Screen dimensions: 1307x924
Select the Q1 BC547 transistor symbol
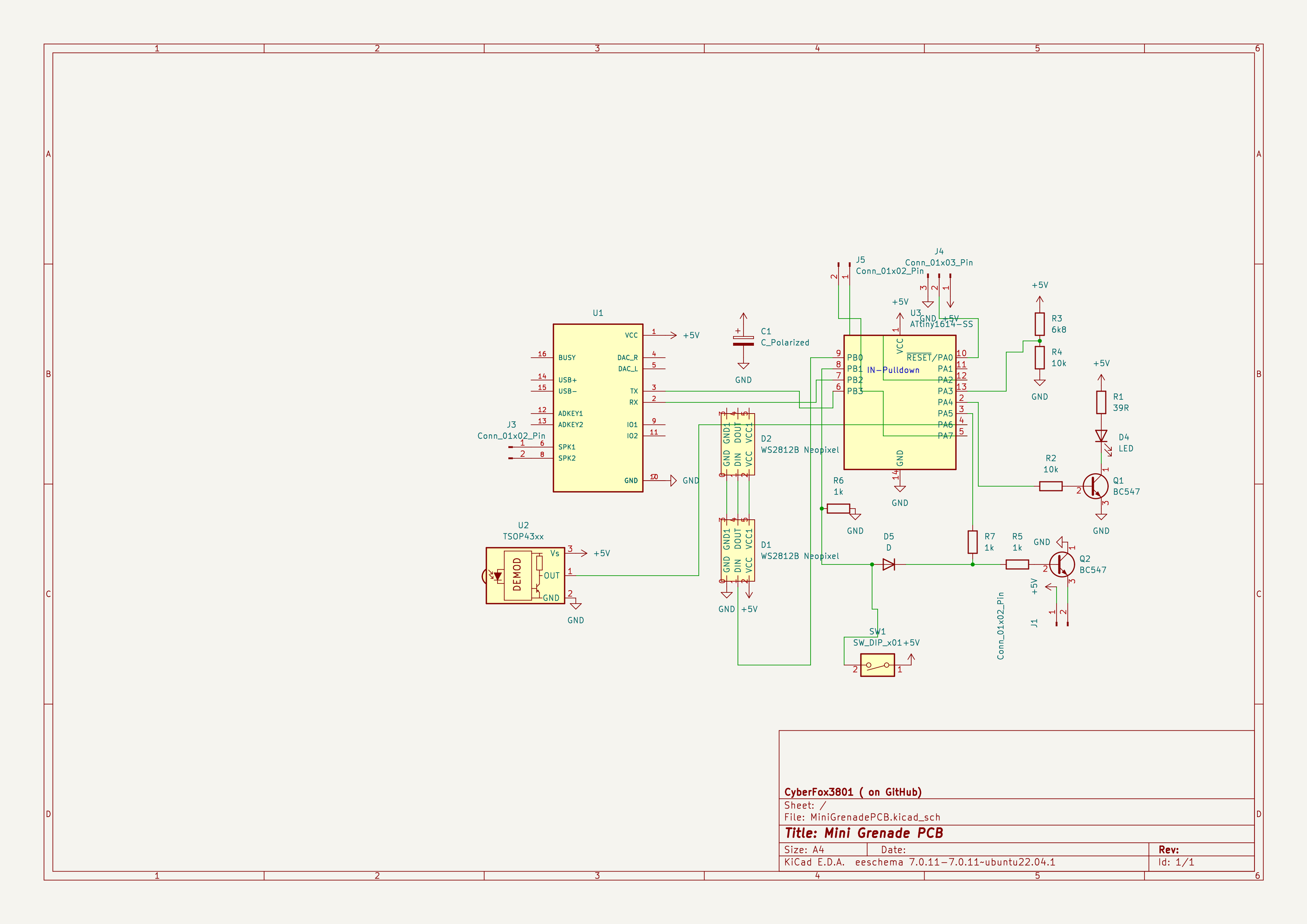1095,486
